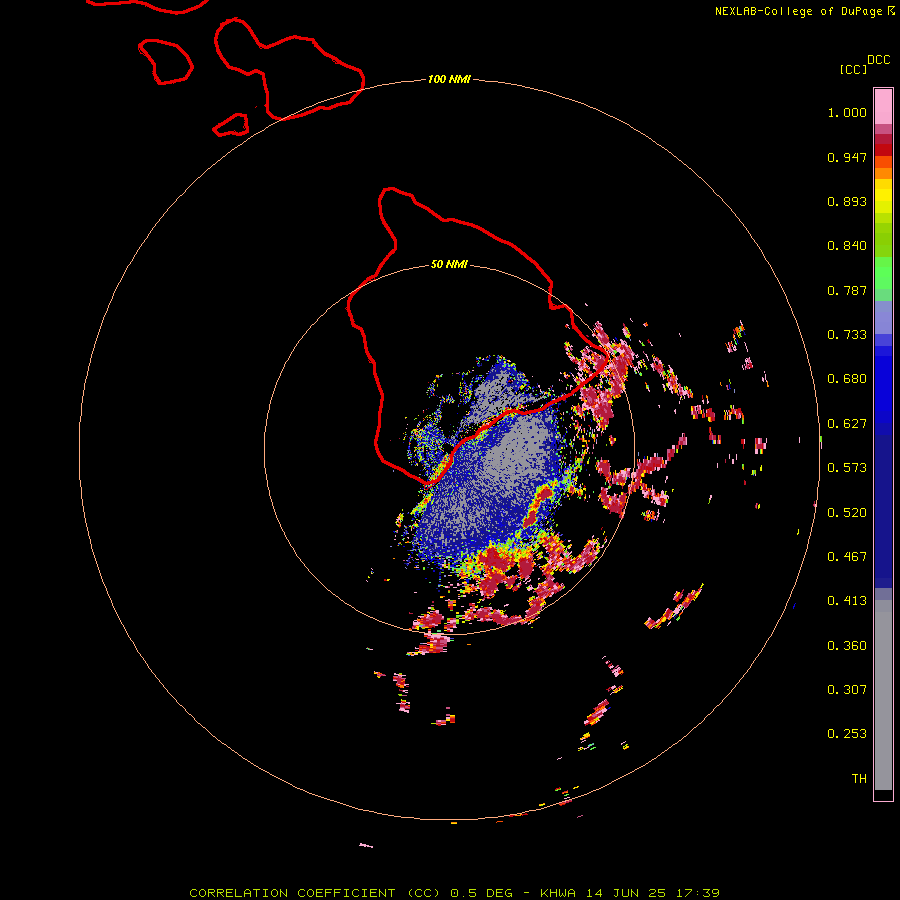Screen dimensions: 900x900
Task: Click the Kahoolawe island outline
Action: 231,125
